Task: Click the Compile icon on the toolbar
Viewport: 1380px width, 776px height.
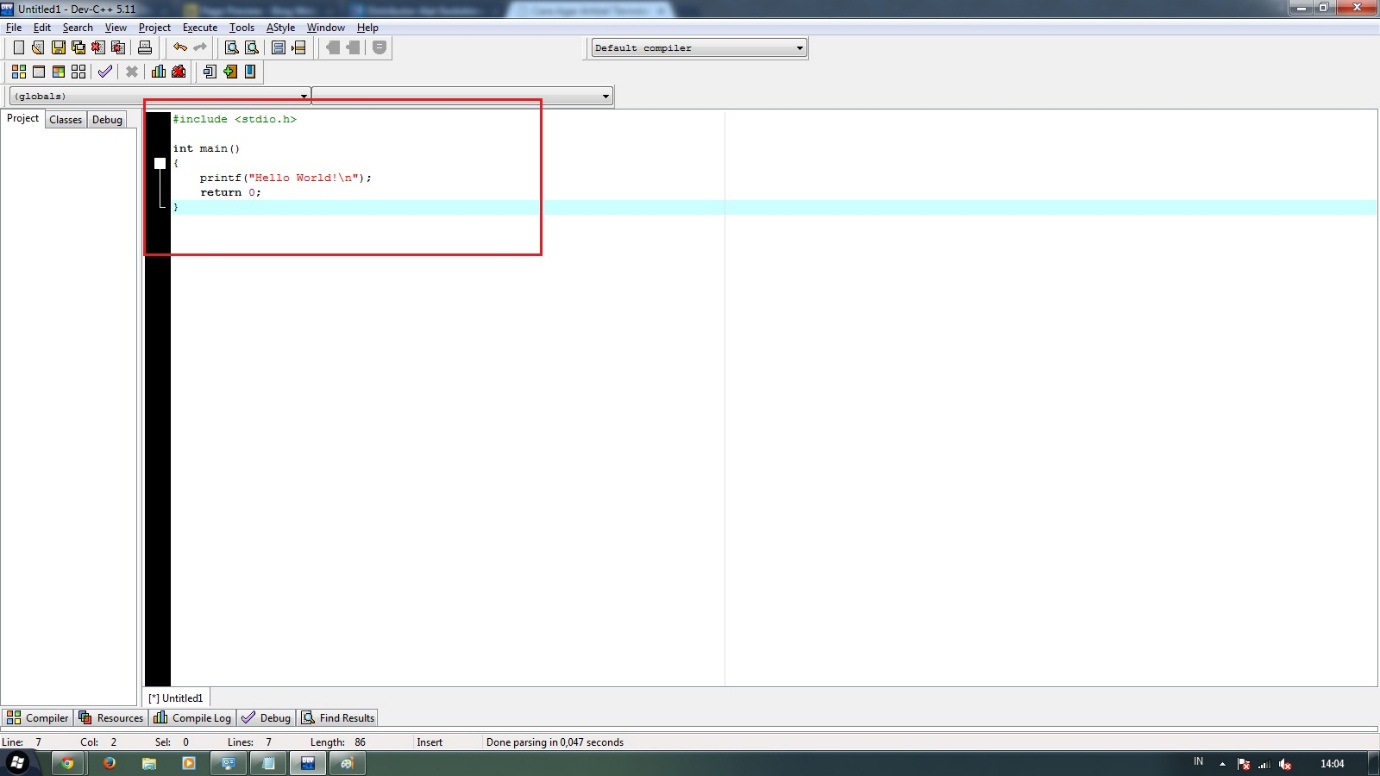Action: coord(18,71)
